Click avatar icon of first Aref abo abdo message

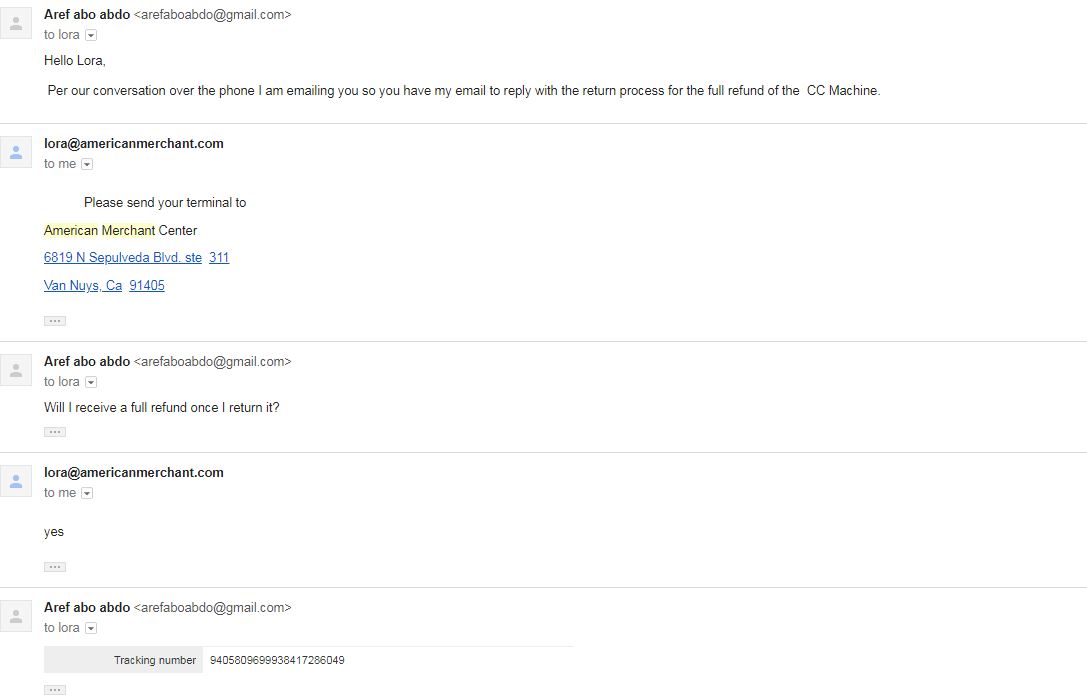pos(15,24)
